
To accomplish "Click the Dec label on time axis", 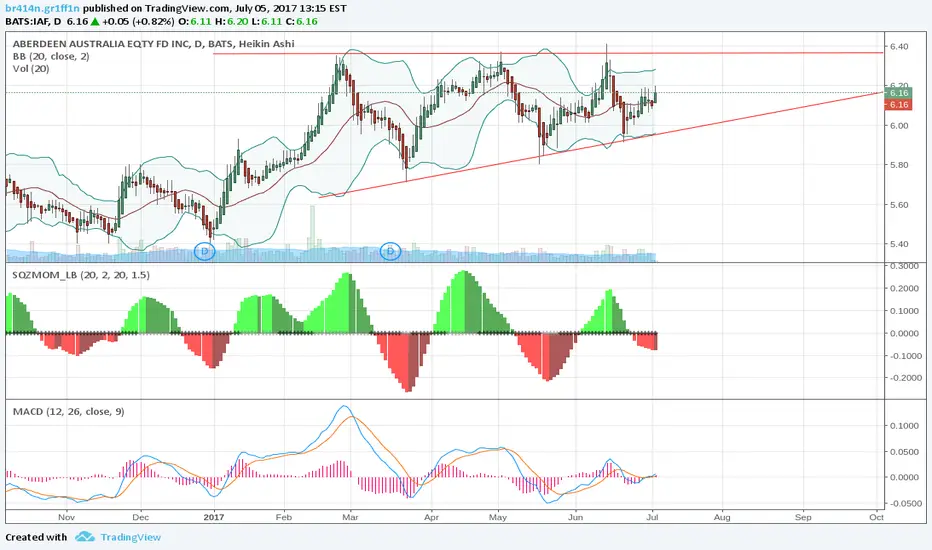I will [140, 517].
